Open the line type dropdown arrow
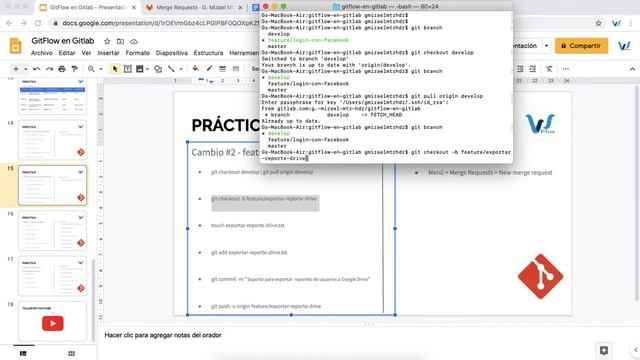Image resolution: width=640 pixels, height=360 pixels. 181,69
